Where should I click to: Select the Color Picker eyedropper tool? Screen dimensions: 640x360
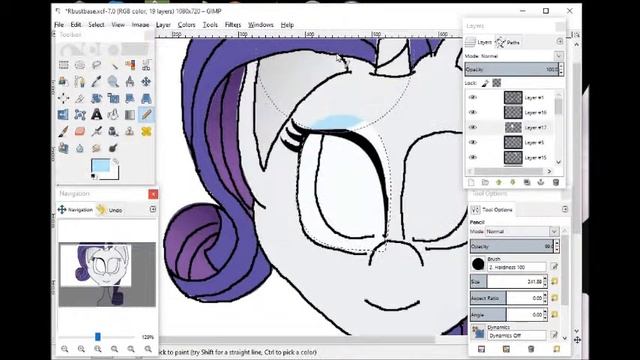96,81
